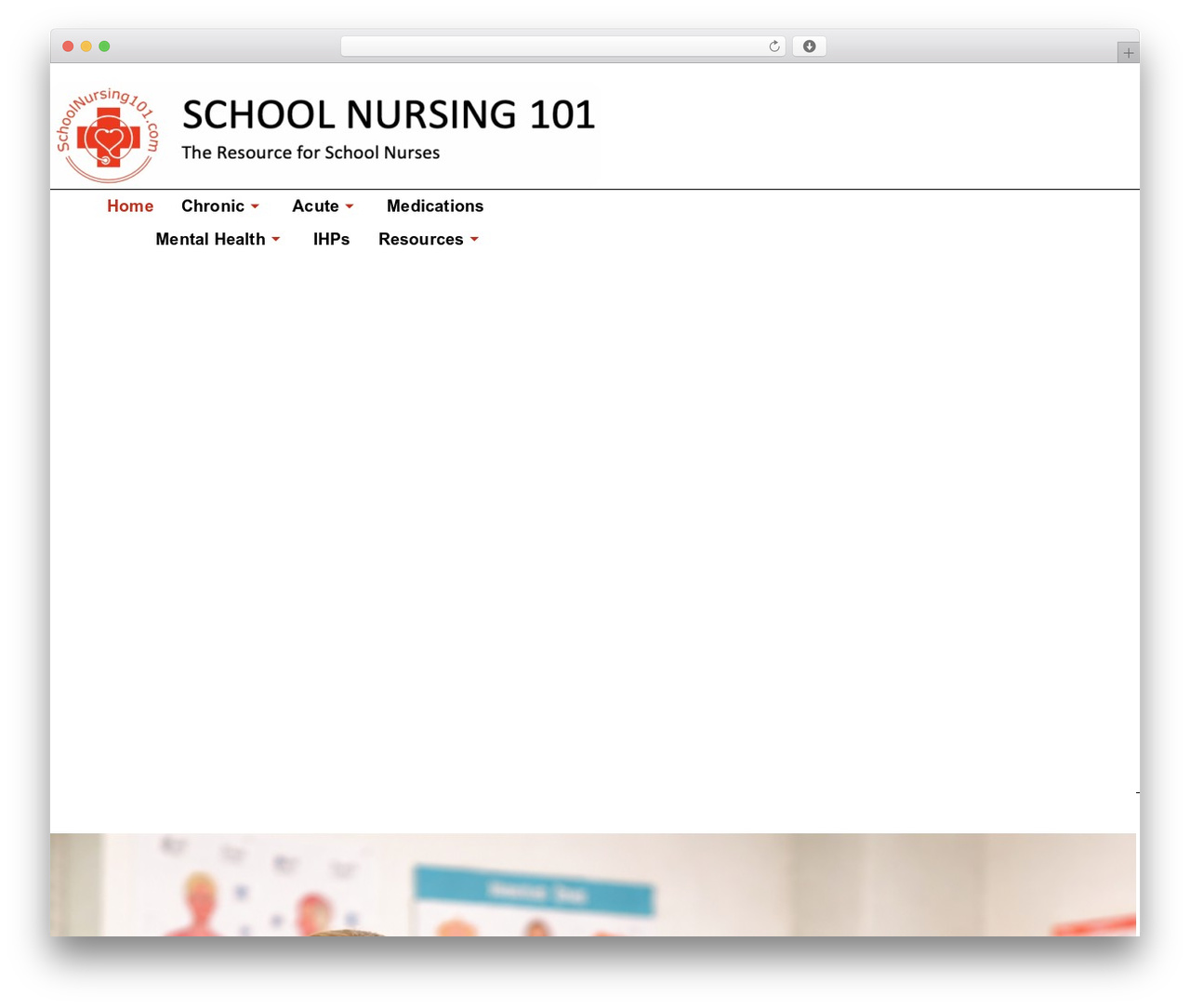
Task: Expand the Chronic dropdown arrow
Action: 255,206
